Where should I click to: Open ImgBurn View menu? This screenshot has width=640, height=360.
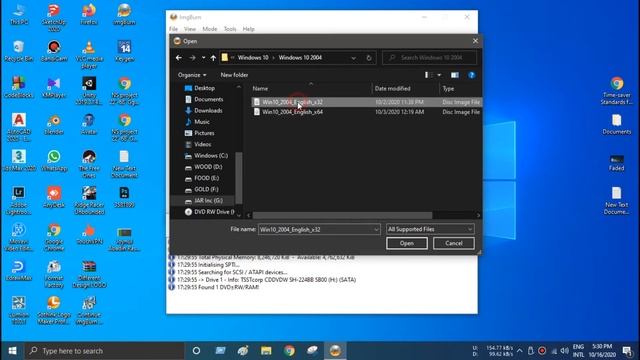[x=190, y=29]
